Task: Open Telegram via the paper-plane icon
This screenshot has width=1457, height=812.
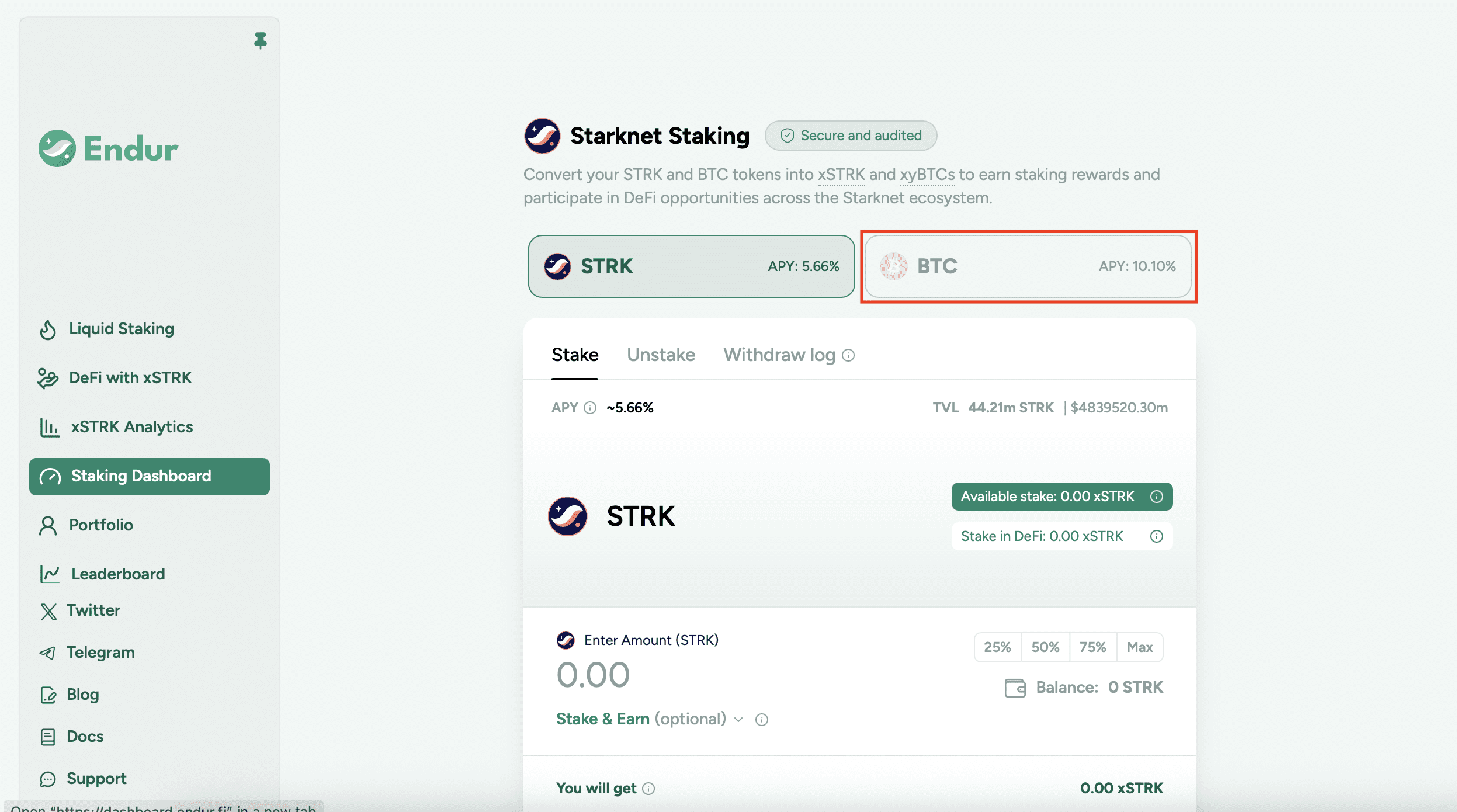Action: pyautogui.click(x=49, y=652)
